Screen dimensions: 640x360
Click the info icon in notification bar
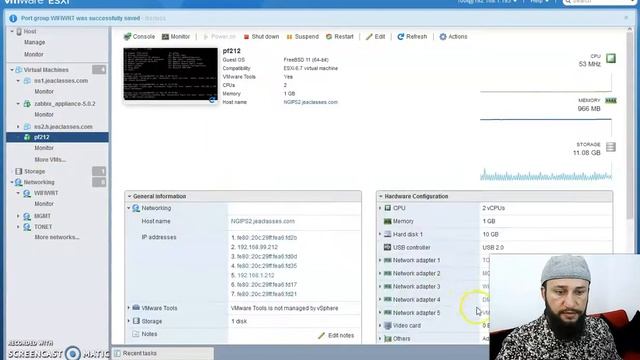[x=13, y=18]
